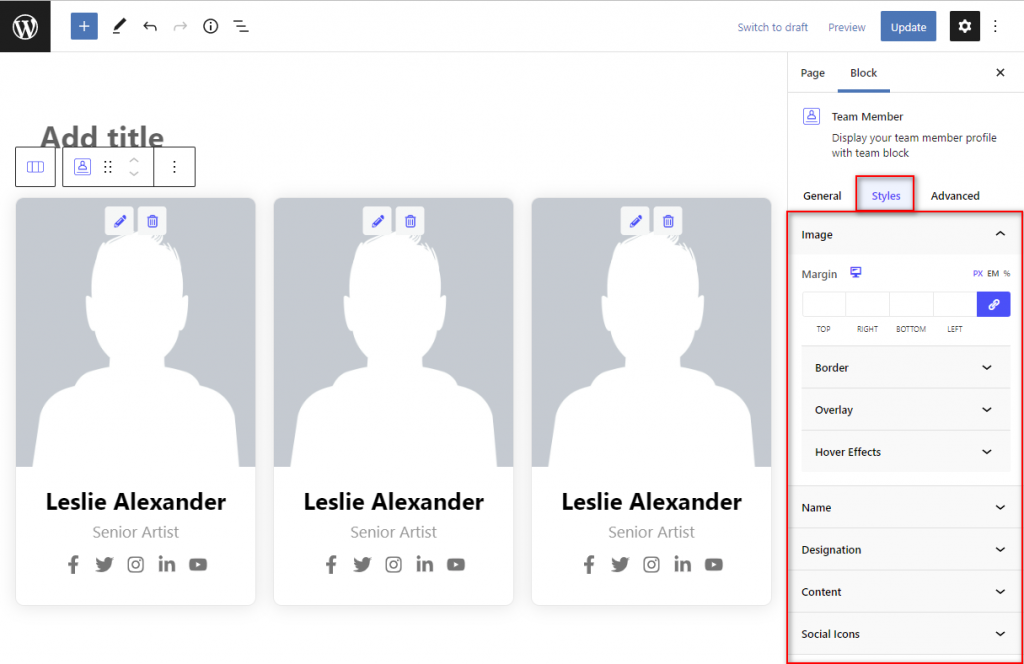The image size is (1024, 664).
Task: Redo the last undone change
Action: (180, 26)
